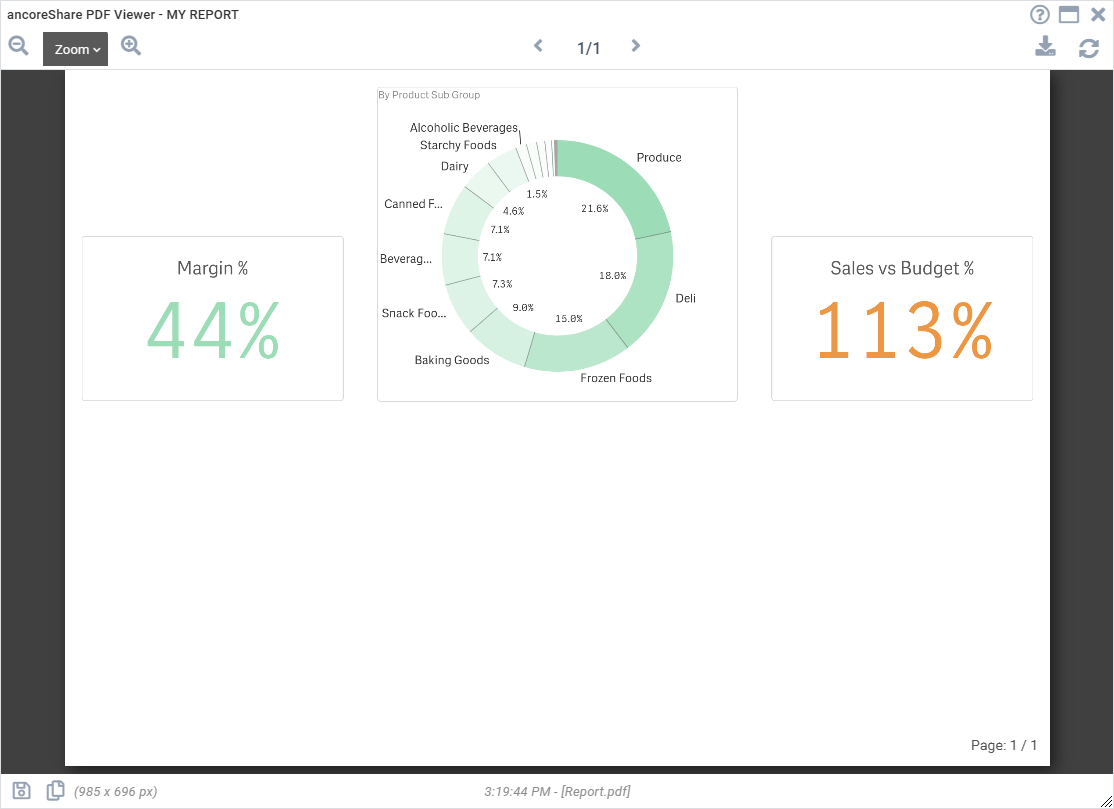This screenshot has height=809, width=1114.
Task: Open the help question mark icon
Action: pyautogui.click(x=1039, y=14)
